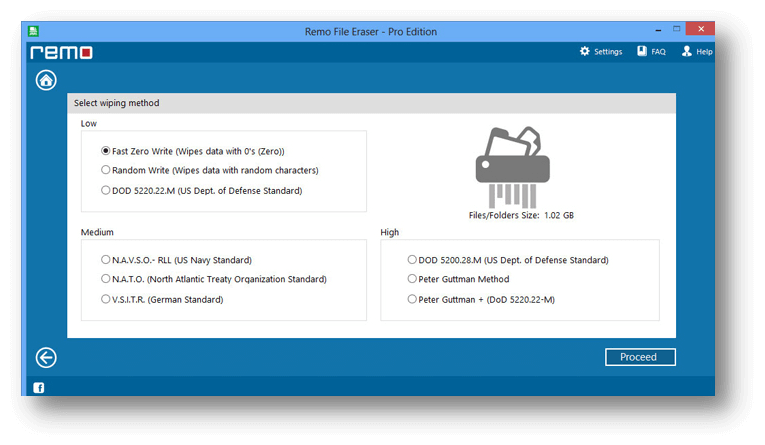
Task: Choose N.A.T.O. standard wiping method
Action: coord(214,279)
